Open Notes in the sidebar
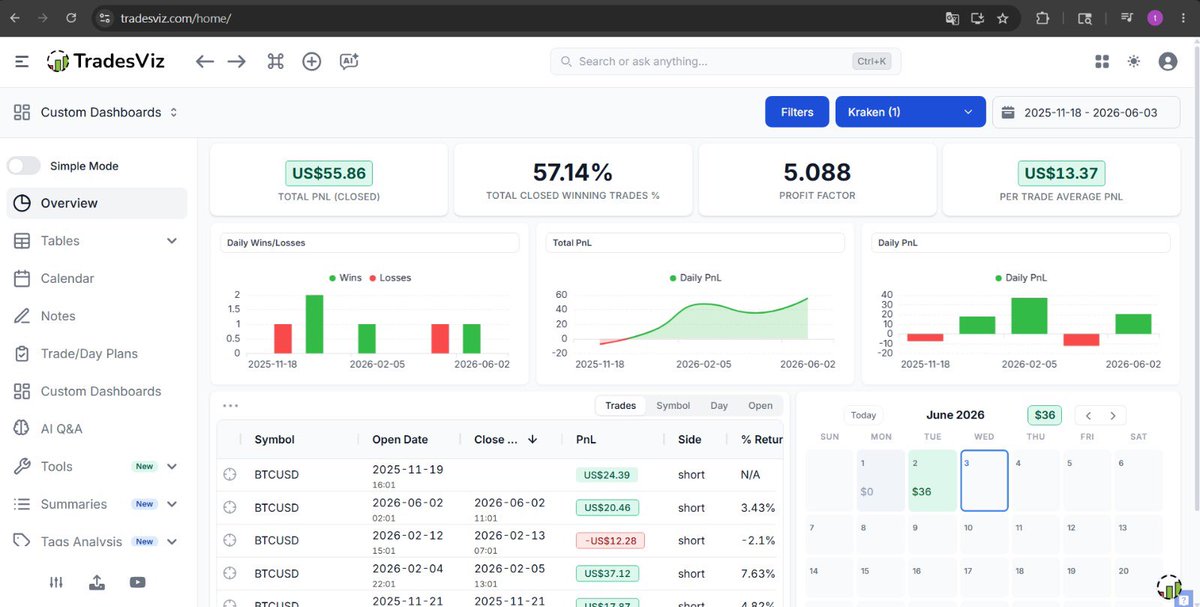Screen dimensions: 1200x607 coord(96,316)
